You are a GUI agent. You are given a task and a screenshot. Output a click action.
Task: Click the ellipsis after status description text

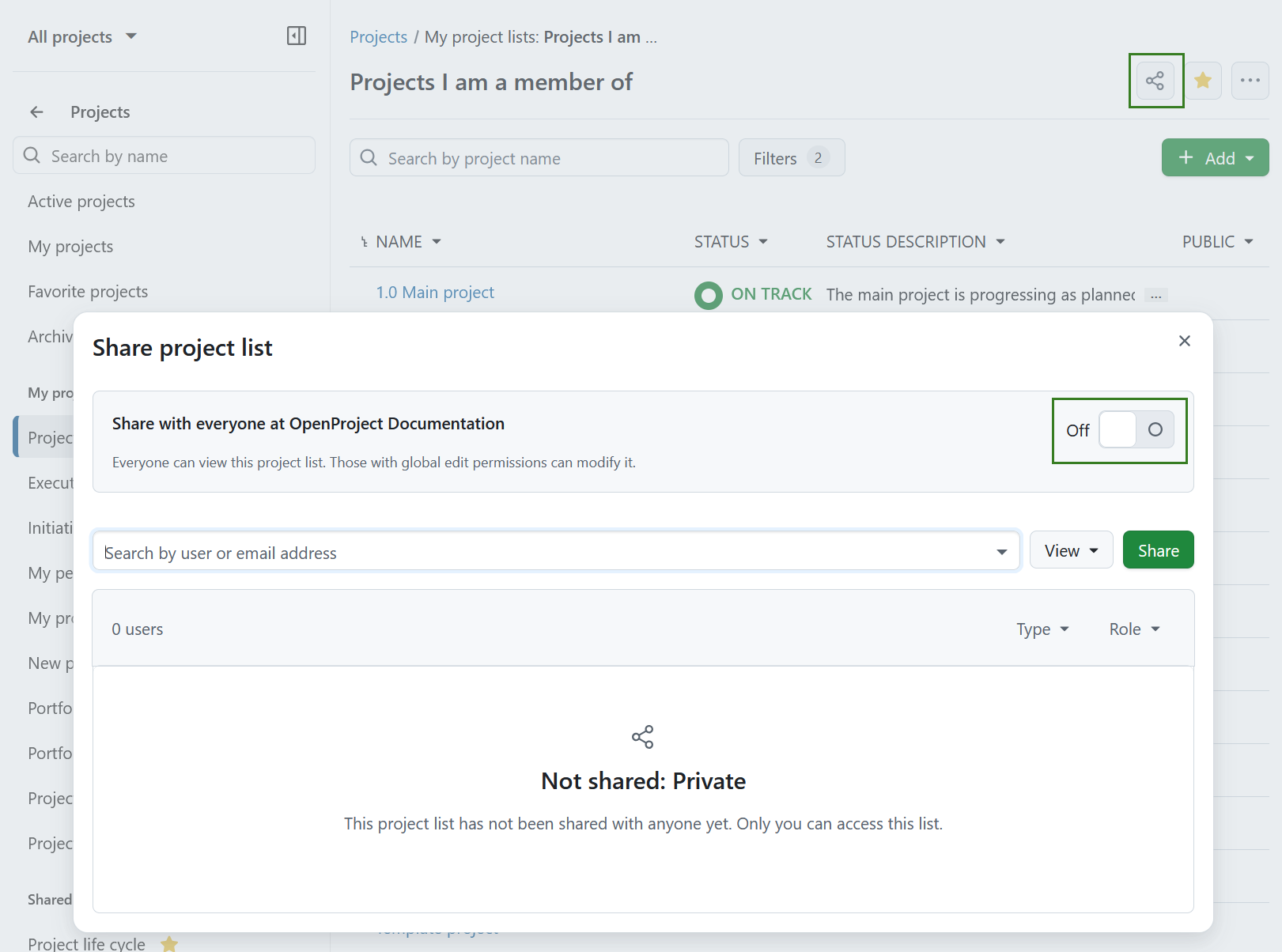[x=1155, y=295]
